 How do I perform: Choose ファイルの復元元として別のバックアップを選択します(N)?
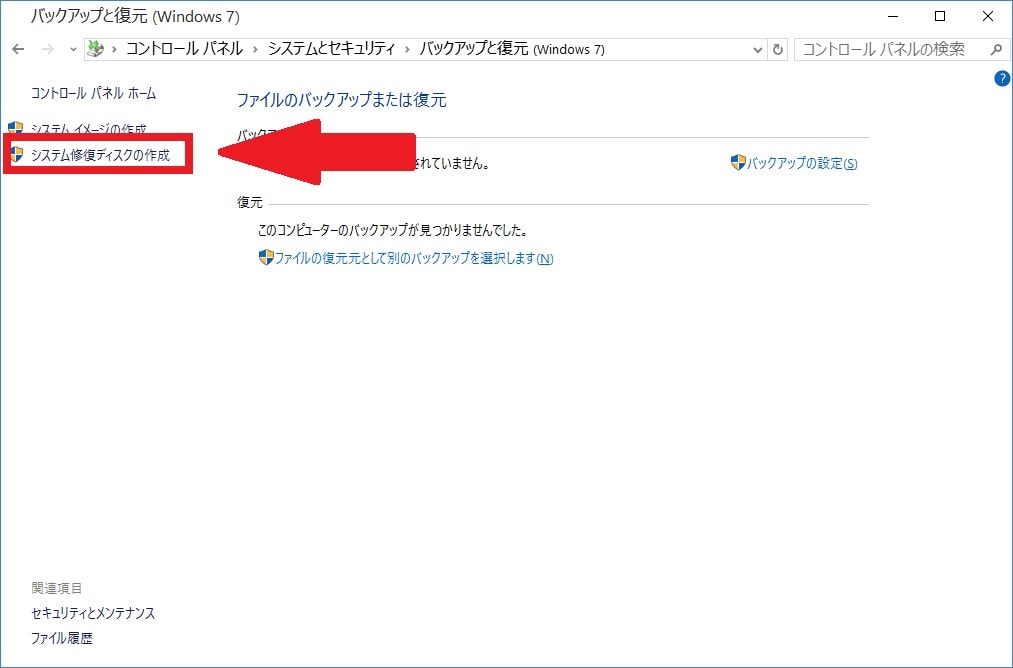point(414,258)
